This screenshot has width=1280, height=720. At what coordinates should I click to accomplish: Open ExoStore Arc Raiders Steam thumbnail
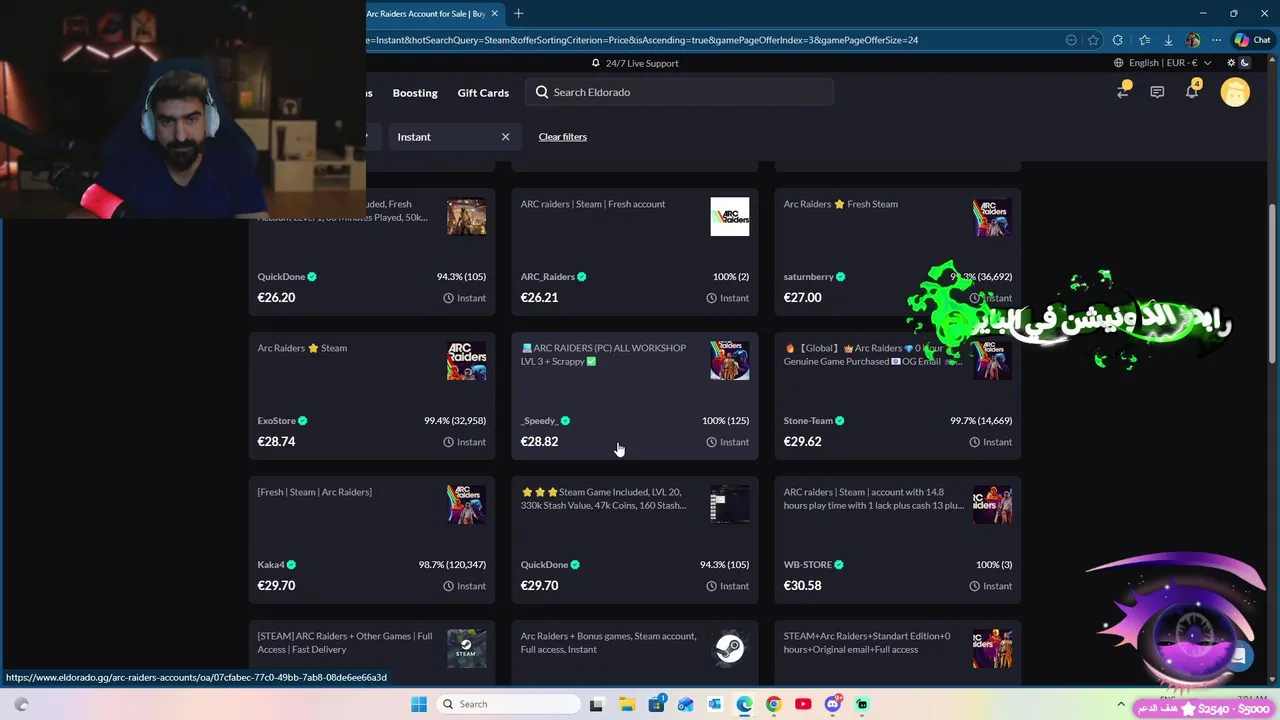467,361
